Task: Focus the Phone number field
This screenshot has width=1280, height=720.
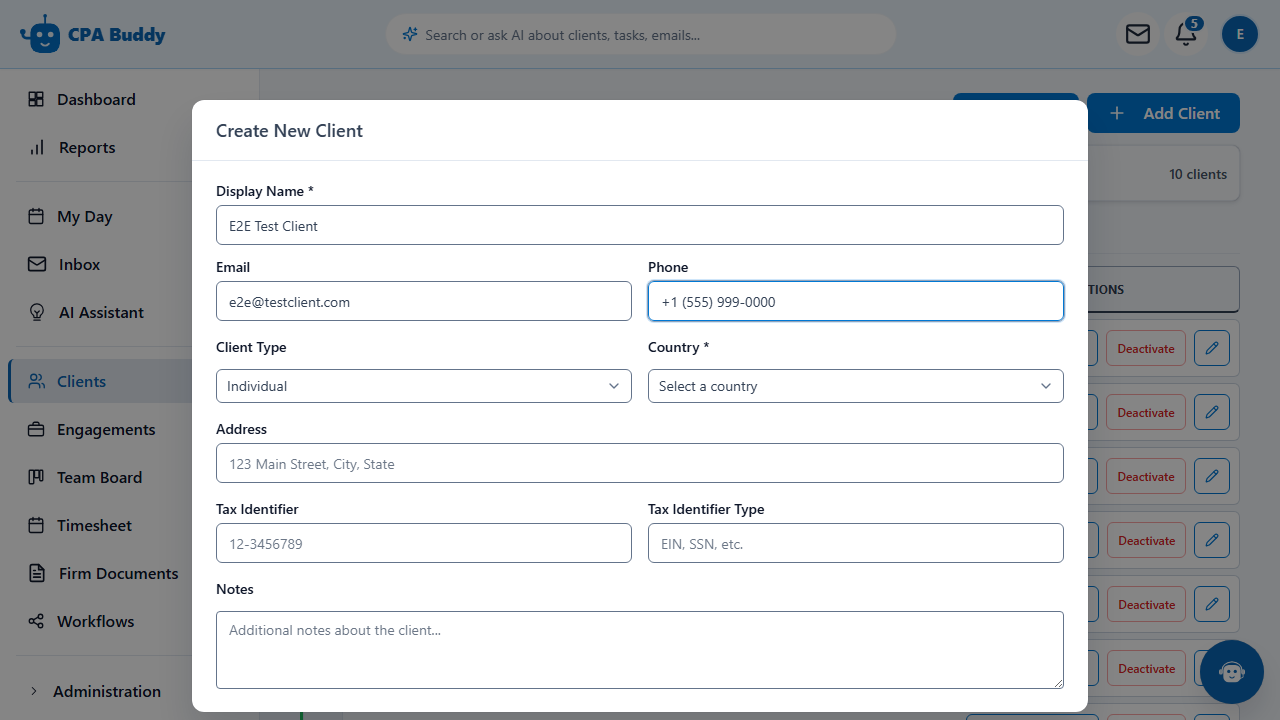Action: click(856, 301)
